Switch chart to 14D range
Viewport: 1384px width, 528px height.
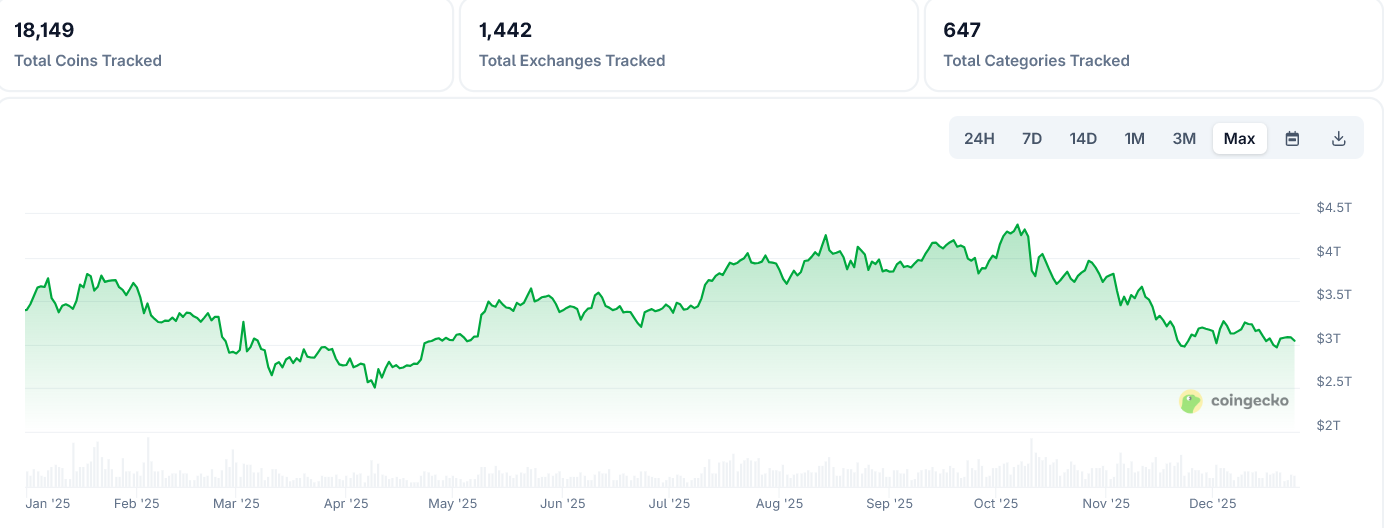1083,138
